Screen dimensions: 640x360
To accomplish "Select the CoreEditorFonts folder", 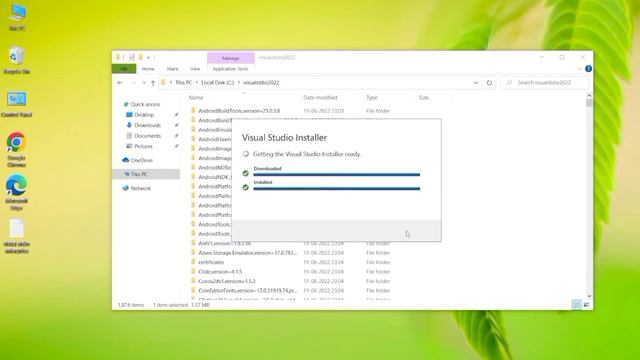I will pyautogui.click(x=247, y=291).
